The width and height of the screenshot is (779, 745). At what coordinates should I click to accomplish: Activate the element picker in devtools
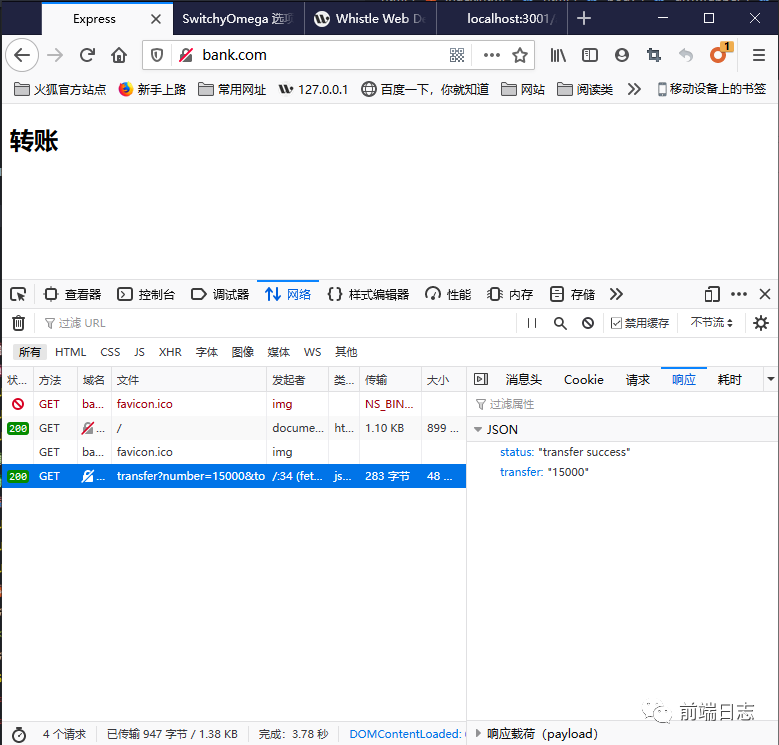point(18,295)
